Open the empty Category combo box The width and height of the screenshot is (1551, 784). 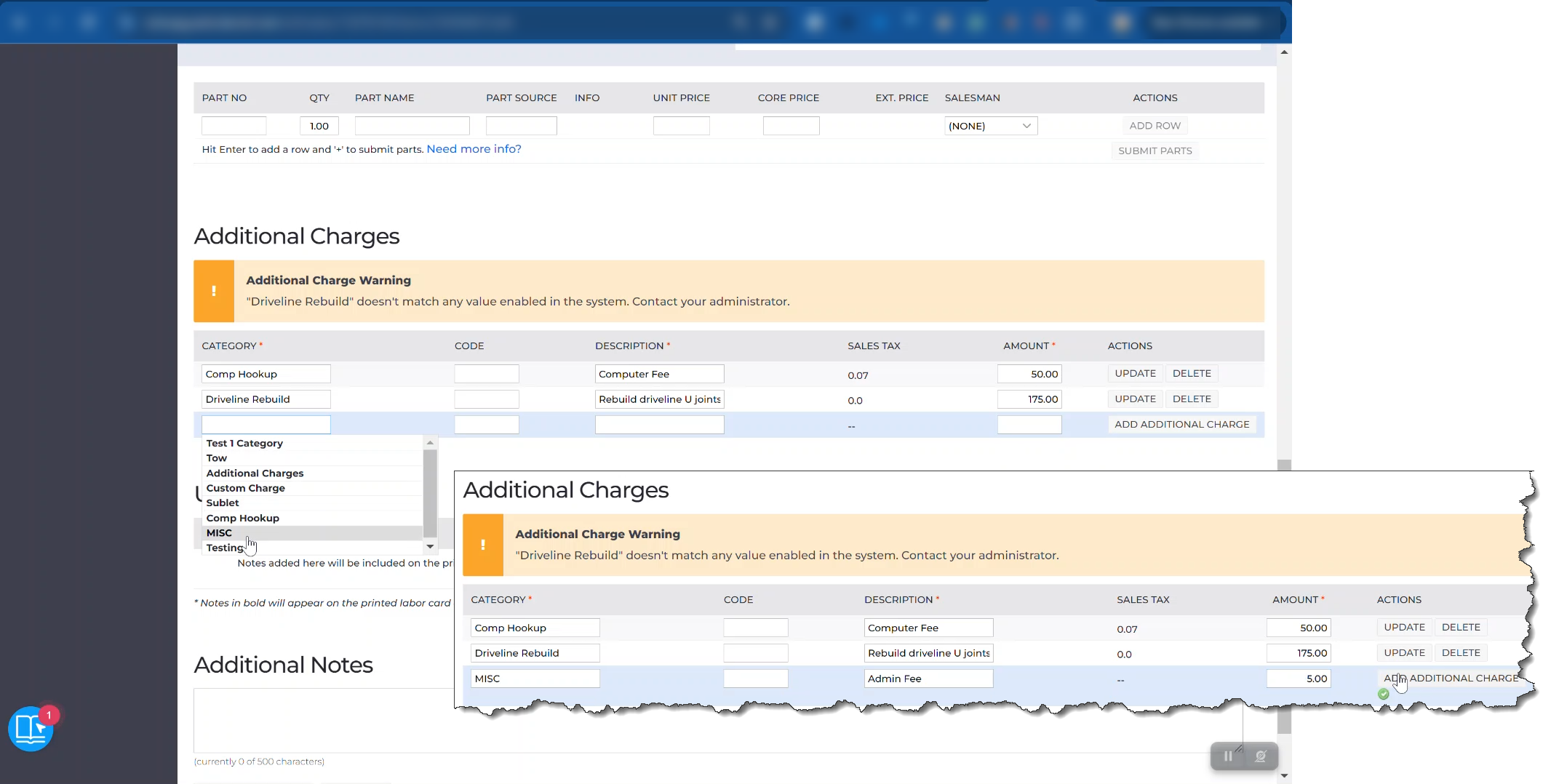coord(266,425)
